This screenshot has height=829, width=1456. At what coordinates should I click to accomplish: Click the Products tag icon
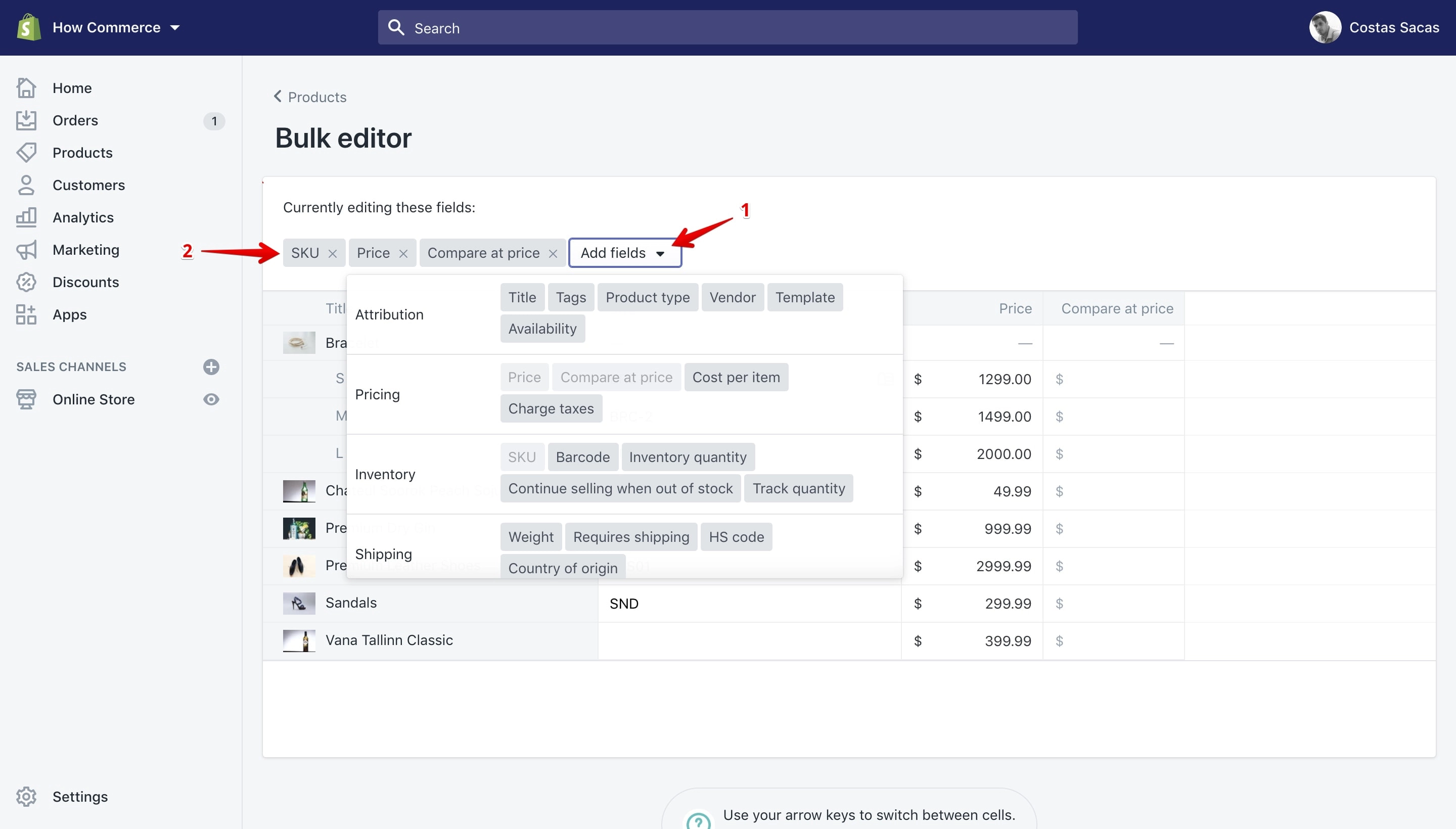pyautogui.click(x=26, y=153)
